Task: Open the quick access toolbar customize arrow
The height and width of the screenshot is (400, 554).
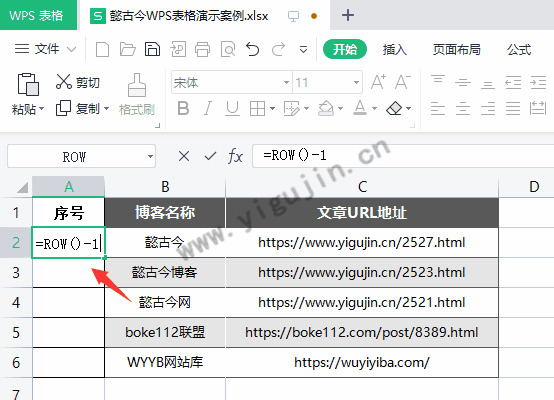Action: 303,49
